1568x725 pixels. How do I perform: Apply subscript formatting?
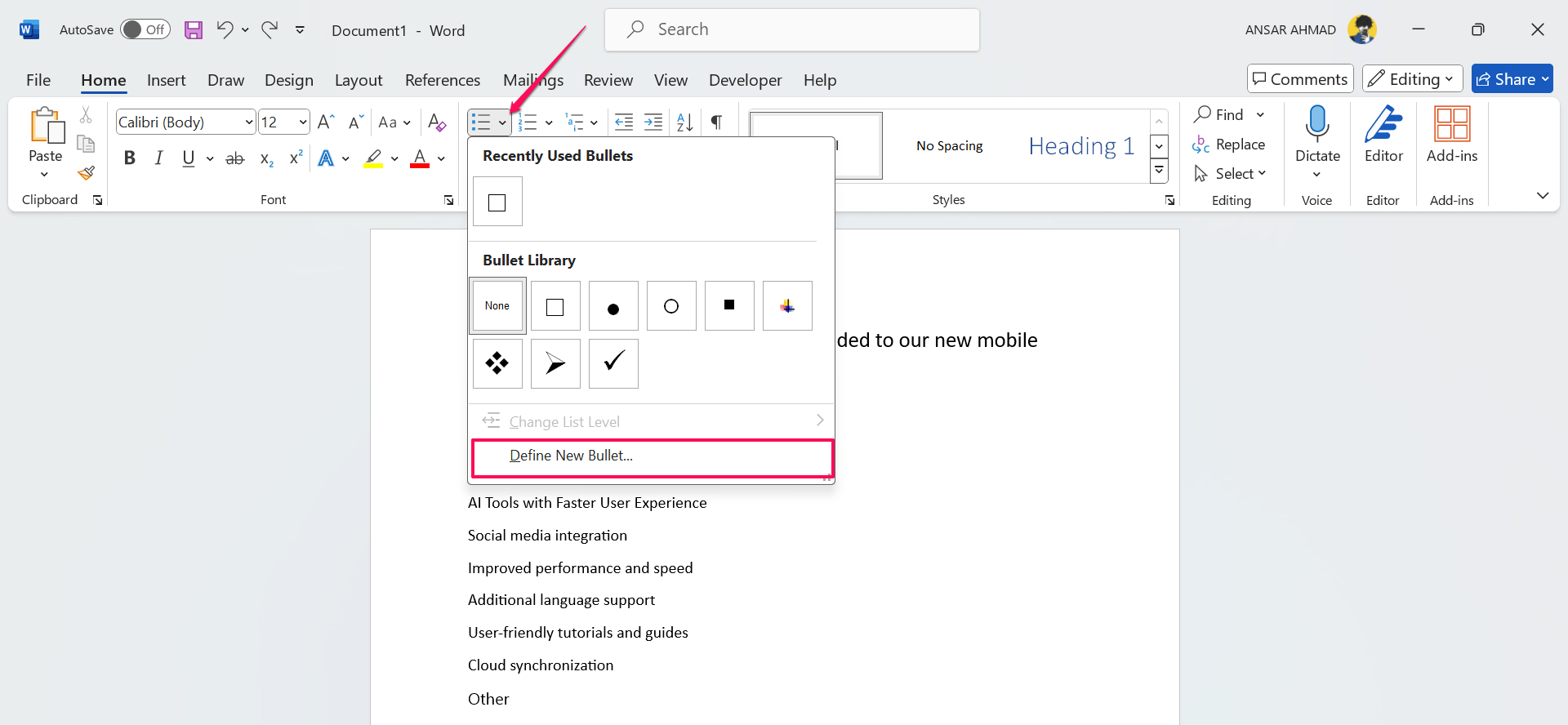[267, 158]
